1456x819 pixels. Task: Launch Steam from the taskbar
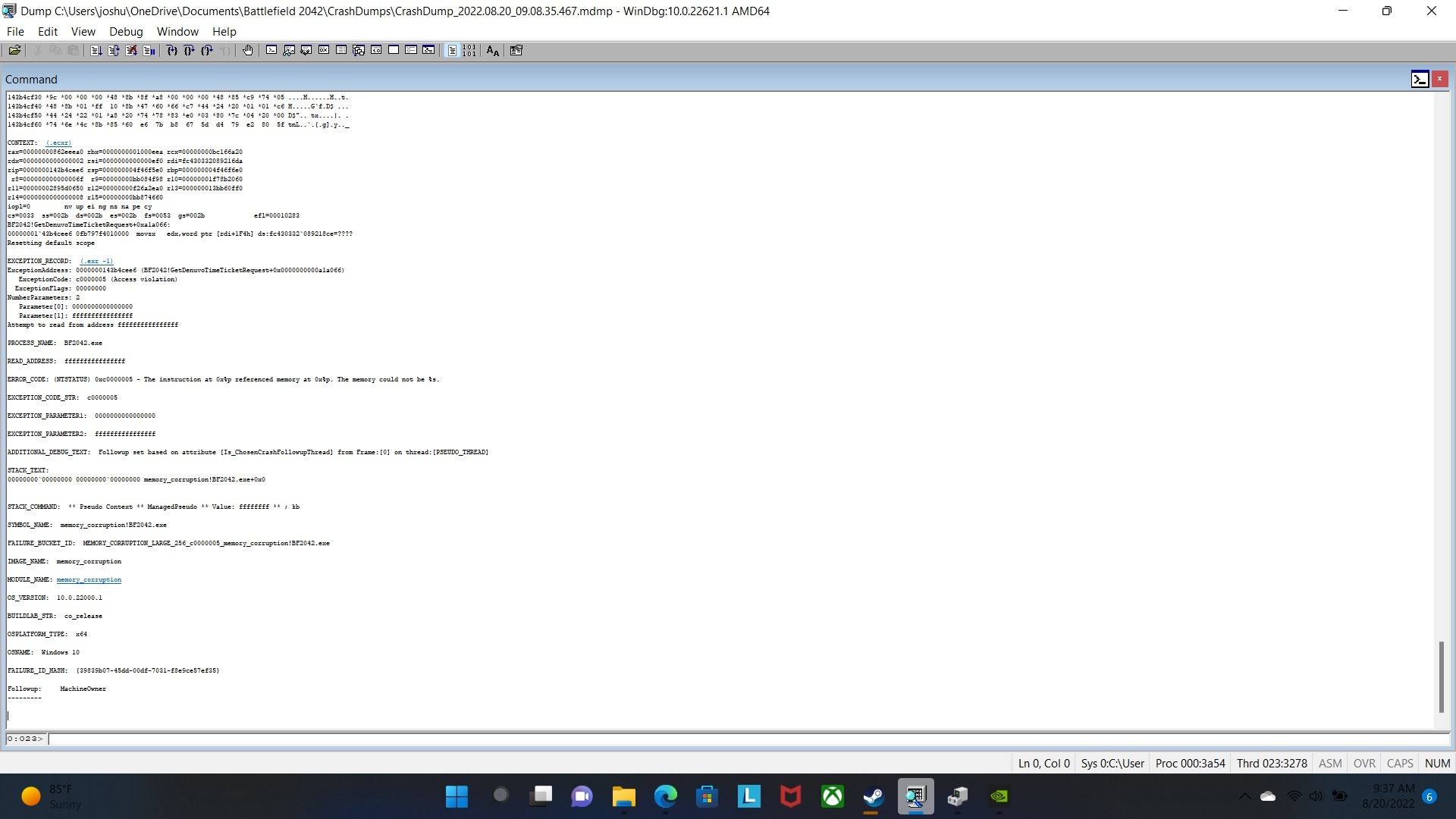pyautogui.click(x=873, y=796)
